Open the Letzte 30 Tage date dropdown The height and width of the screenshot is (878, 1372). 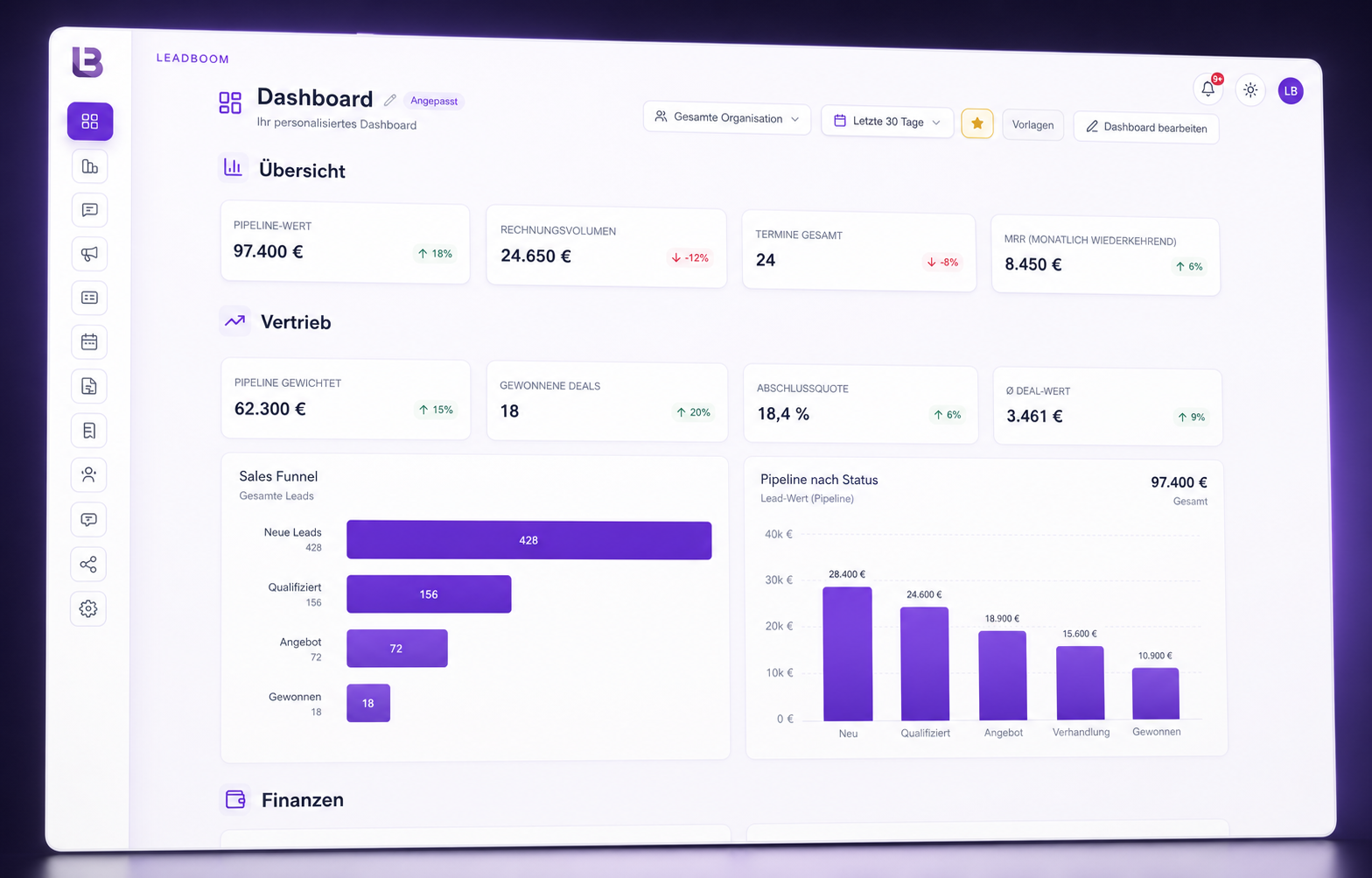tap(887, 122)
